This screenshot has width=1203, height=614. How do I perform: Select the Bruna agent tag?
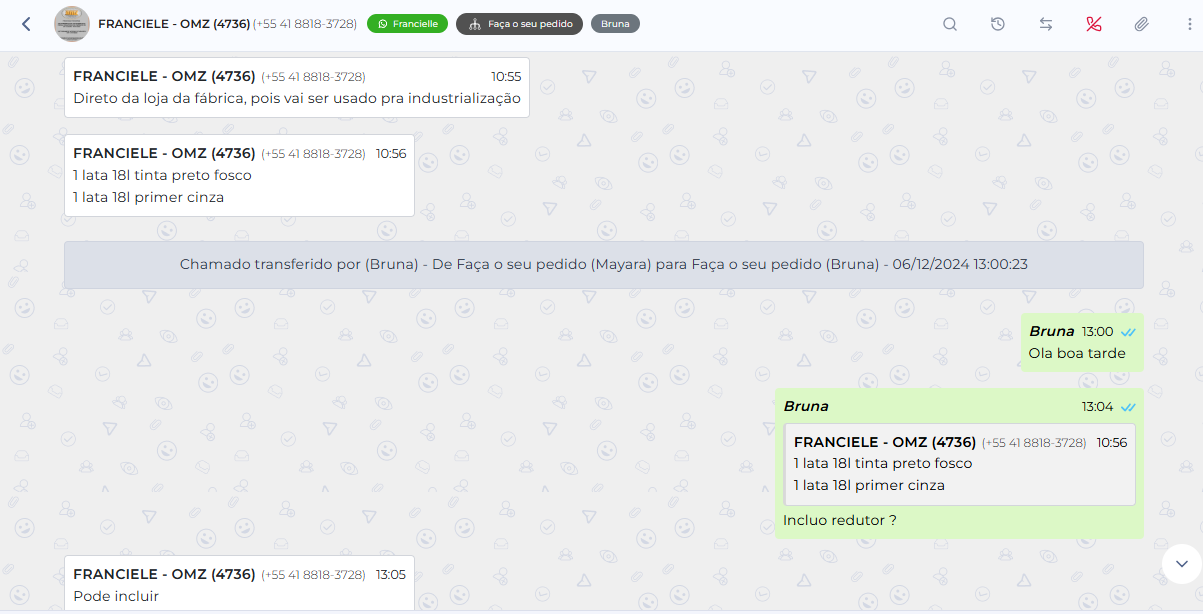(615, 24)
